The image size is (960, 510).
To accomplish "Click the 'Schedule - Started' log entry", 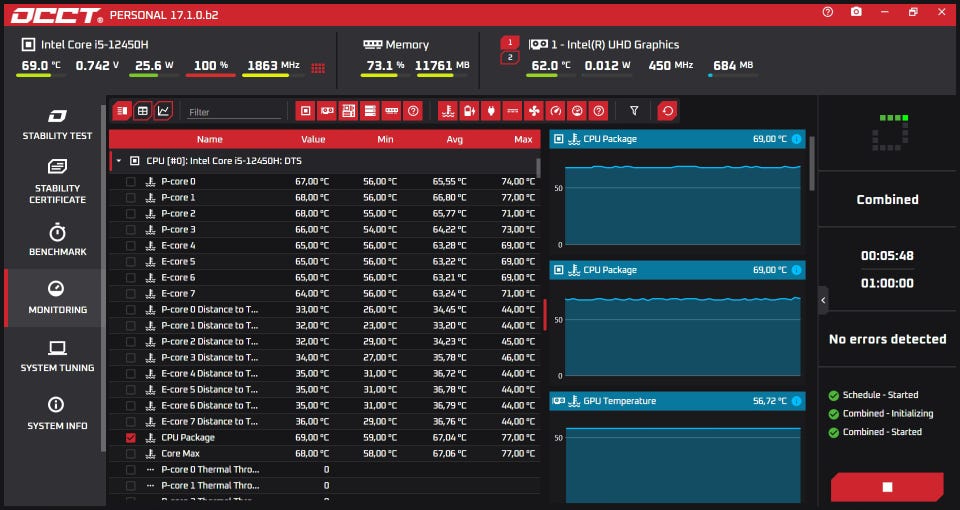I will coord(880,395).
